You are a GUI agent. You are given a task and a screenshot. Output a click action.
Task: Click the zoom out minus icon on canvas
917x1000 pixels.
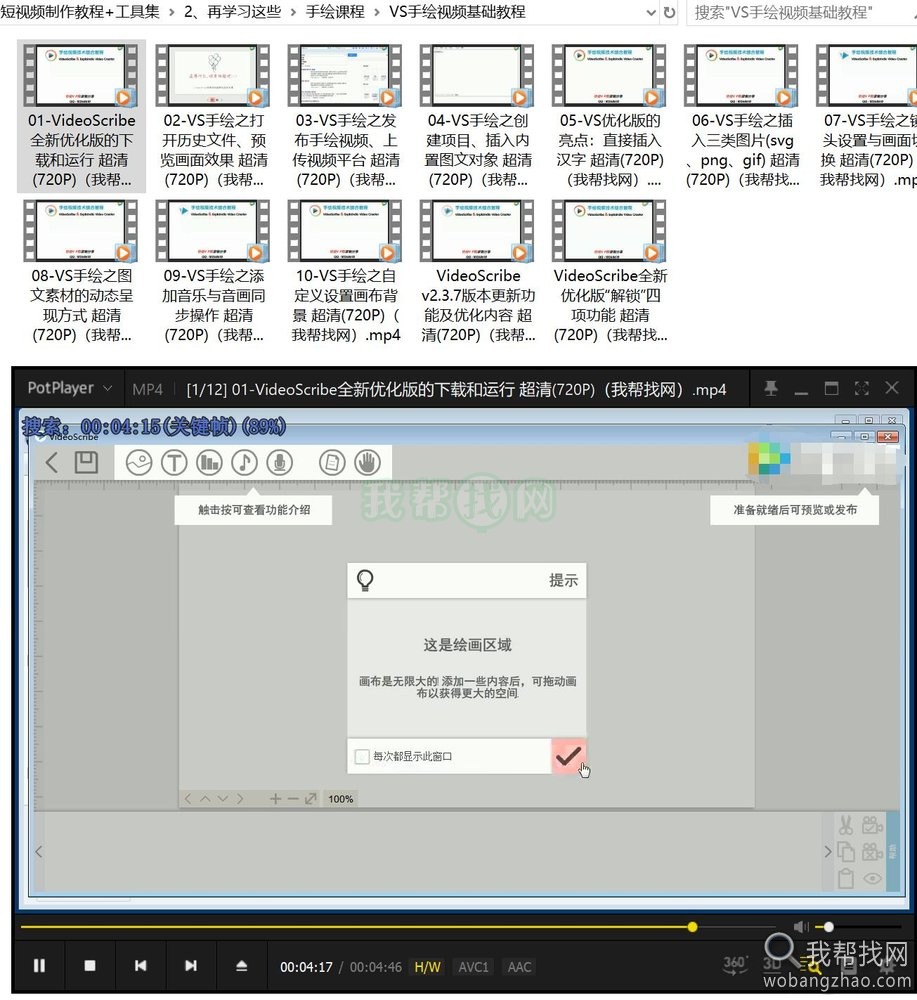293,798
